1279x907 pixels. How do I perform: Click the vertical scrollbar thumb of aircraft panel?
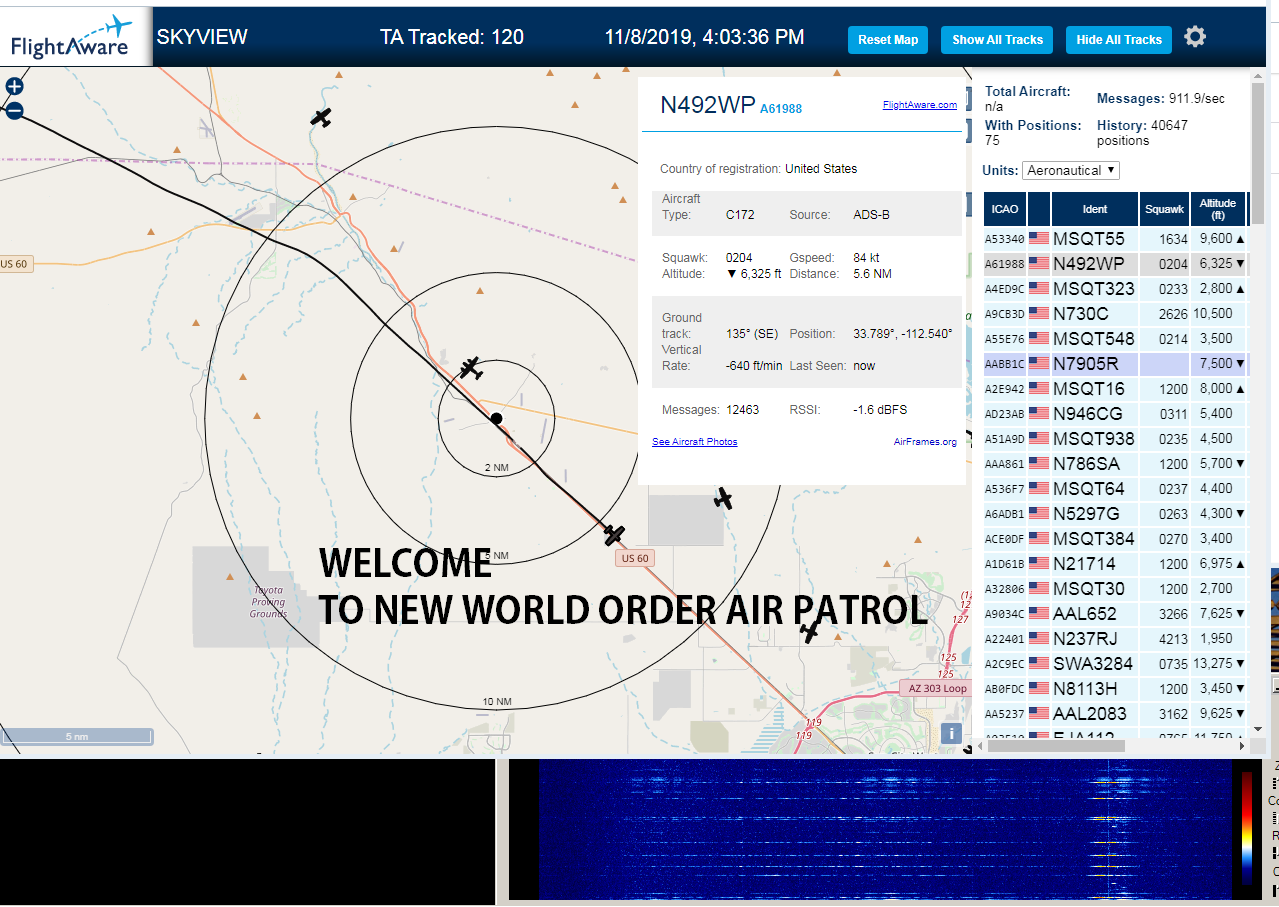1256,153
